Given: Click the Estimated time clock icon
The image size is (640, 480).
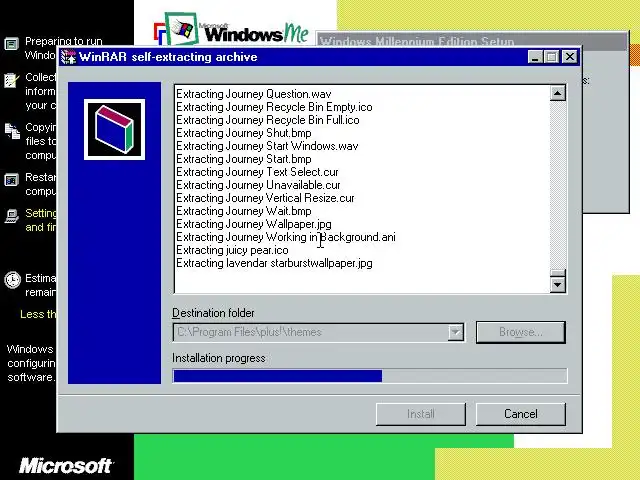Looking at the screenshot, I should point(13,280).
